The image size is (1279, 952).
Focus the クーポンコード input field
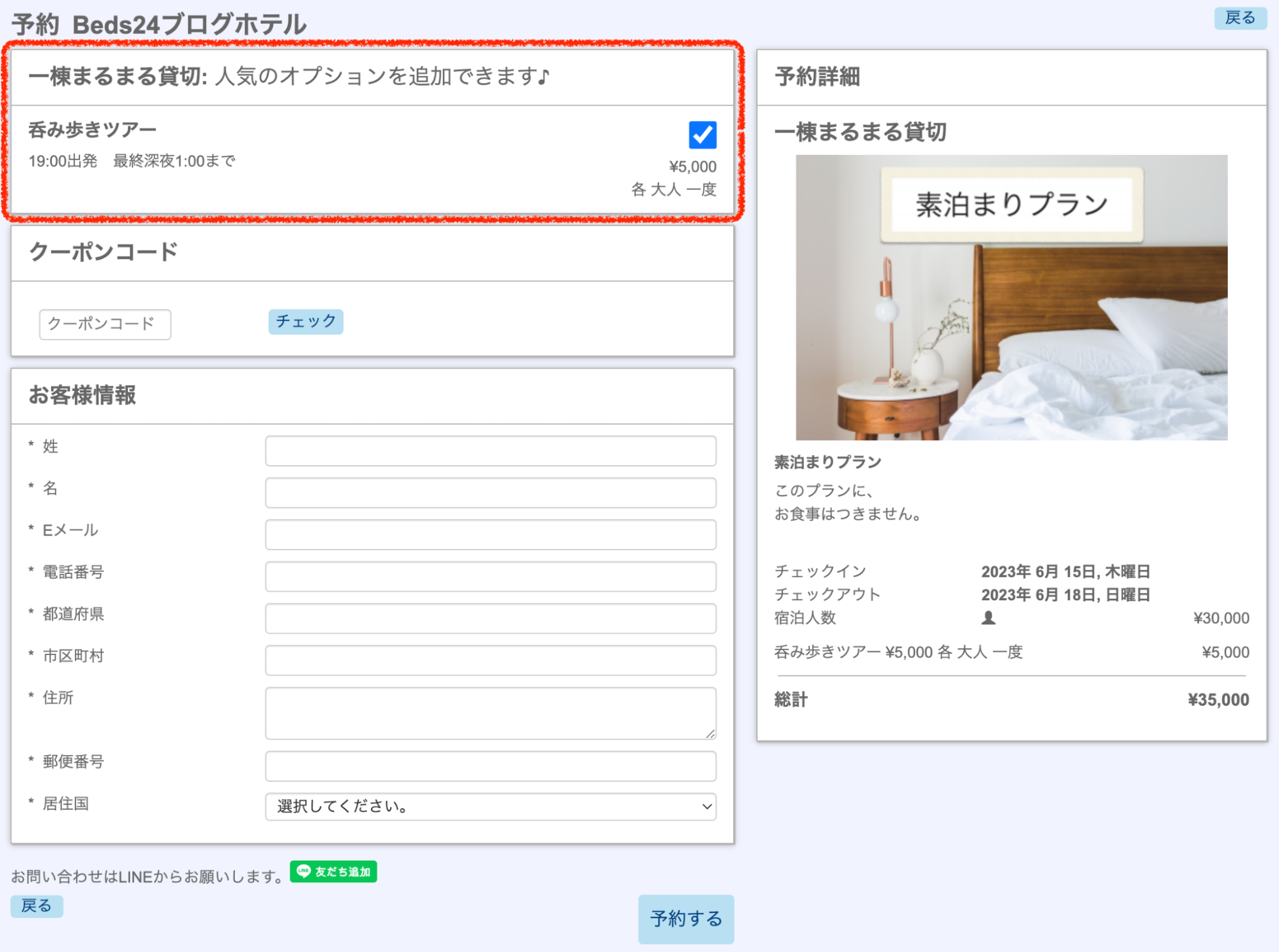tap(105, 324)
